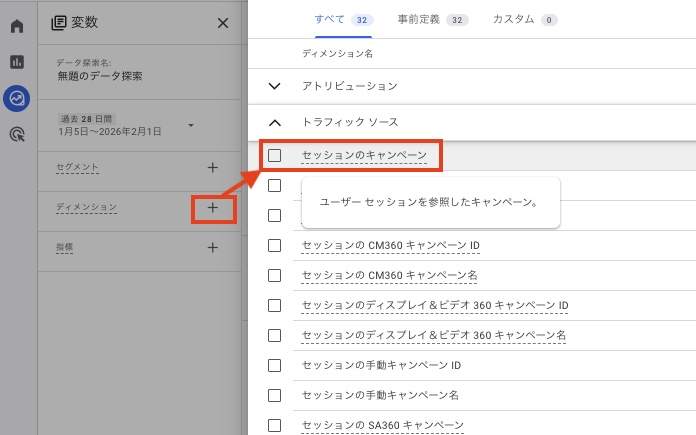Click the セッションの手動キャンペーン ID label

point(381,365)
